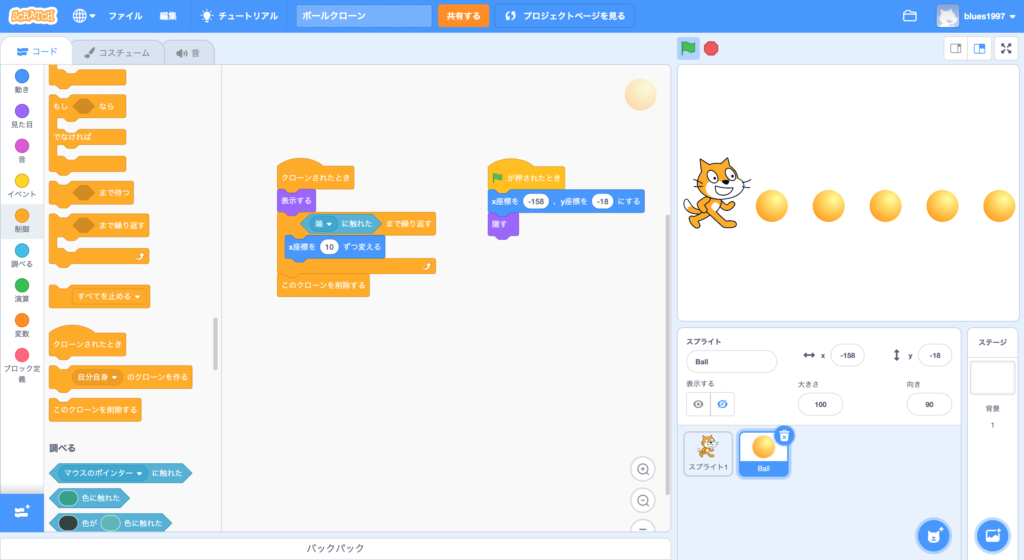This screenshot has width=1024, height=560.
Task: Show the sprite with eye icon
Action: click(698, 404)
